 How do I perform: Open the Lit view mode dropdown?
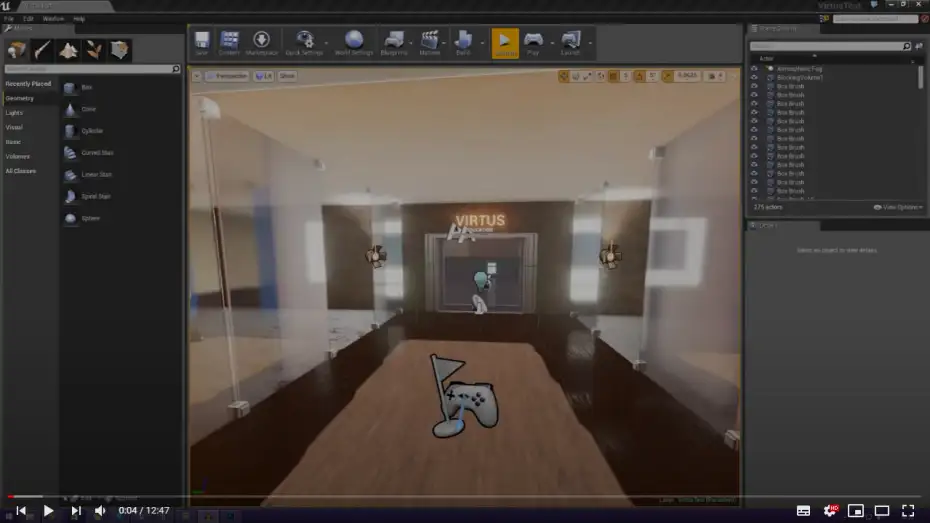click(264, 76)
